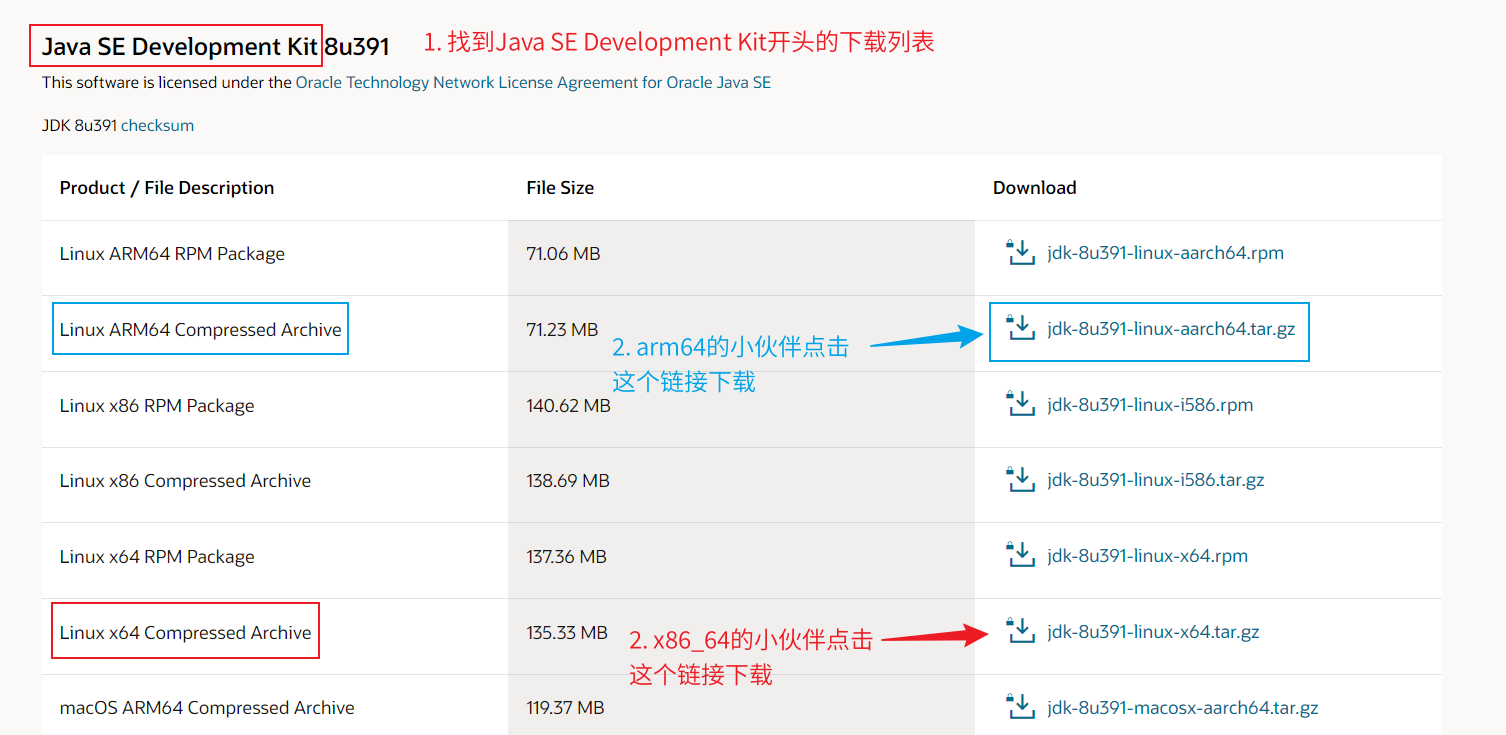This screenshot has width=1506, height=735.
Task: Click download icon for jdk-8u391-linux-x64.rpm
Action: [x=1020, y=556]
